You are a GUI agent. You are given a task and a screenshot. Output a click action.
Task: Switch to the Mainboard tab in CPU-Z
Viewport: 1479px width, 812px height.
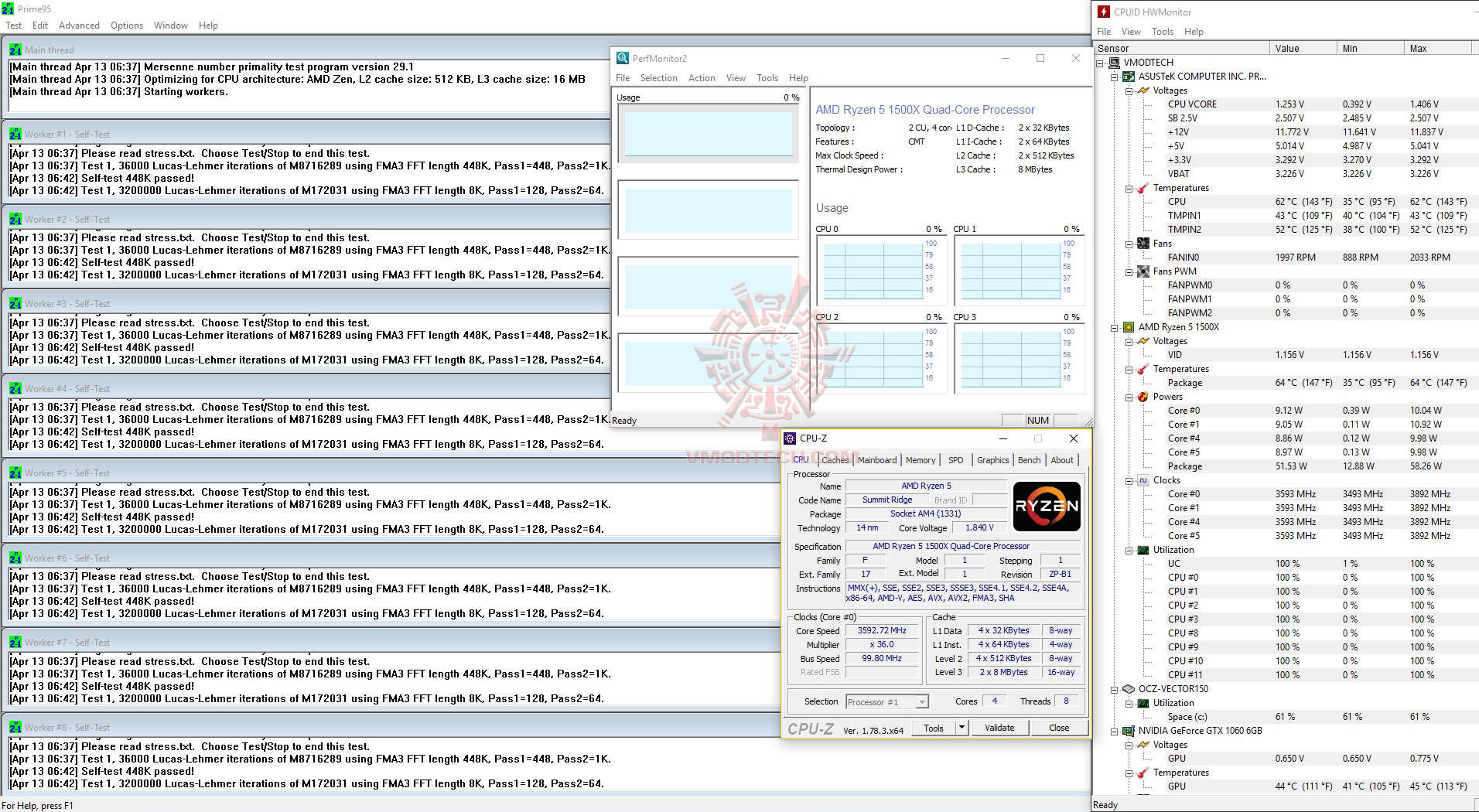877,460
